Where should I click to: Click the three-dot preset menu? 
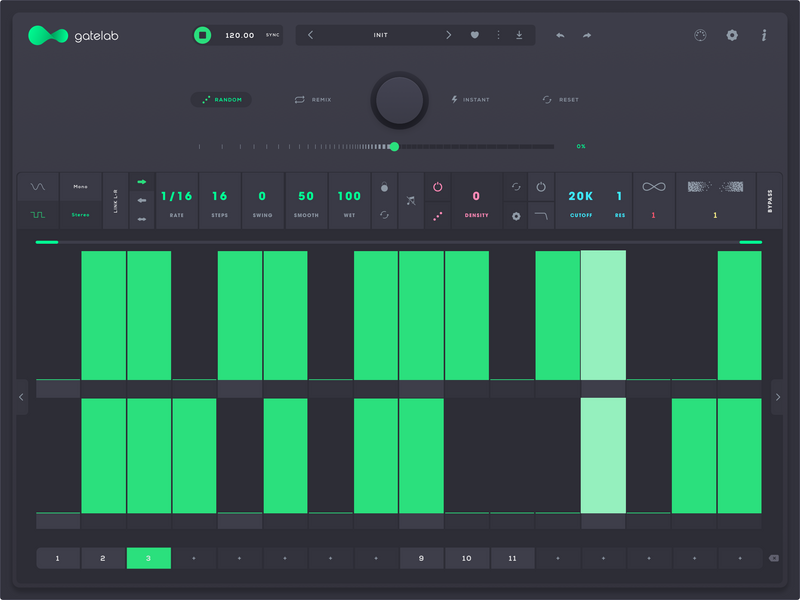(x=498, y=34)
